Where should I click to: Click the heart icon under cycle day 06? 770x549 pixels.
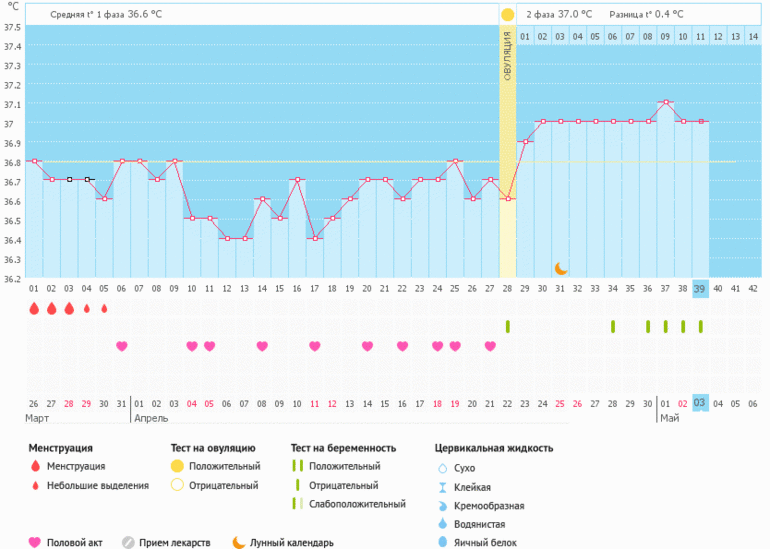click(x=122, y=346)
